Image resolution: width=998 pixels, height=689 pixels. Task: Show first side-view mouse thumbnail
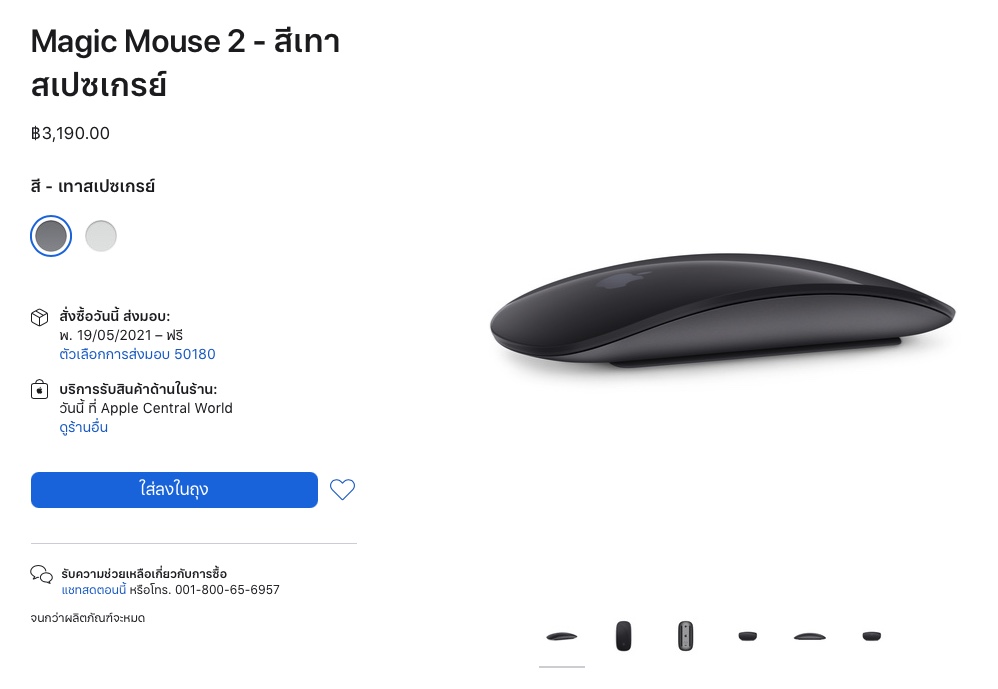tap(561, 636)
